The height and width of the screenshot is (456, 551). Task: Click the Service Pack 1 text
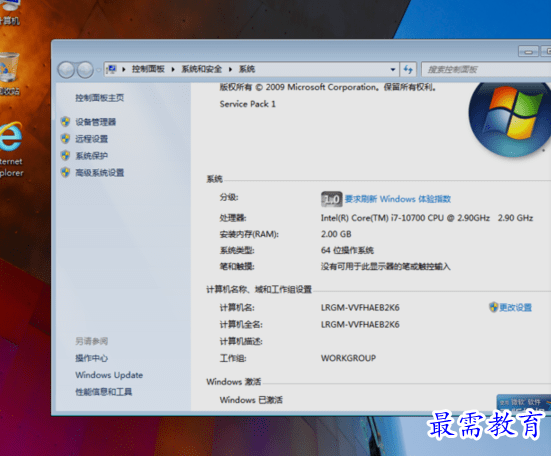coord(247,104)
